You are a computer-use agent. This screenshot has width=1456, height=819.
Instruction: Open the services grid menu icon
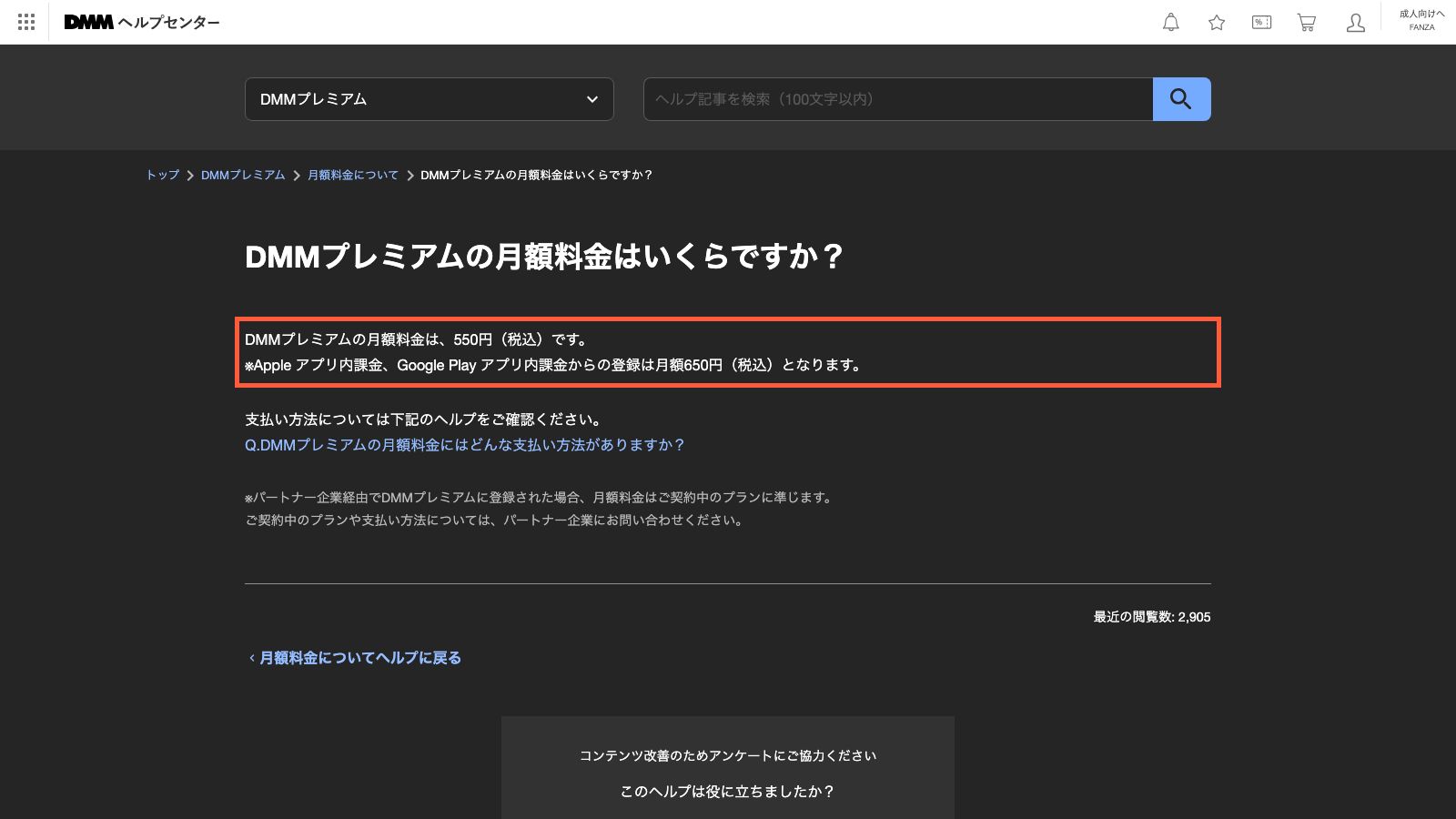tap(26, 22)
